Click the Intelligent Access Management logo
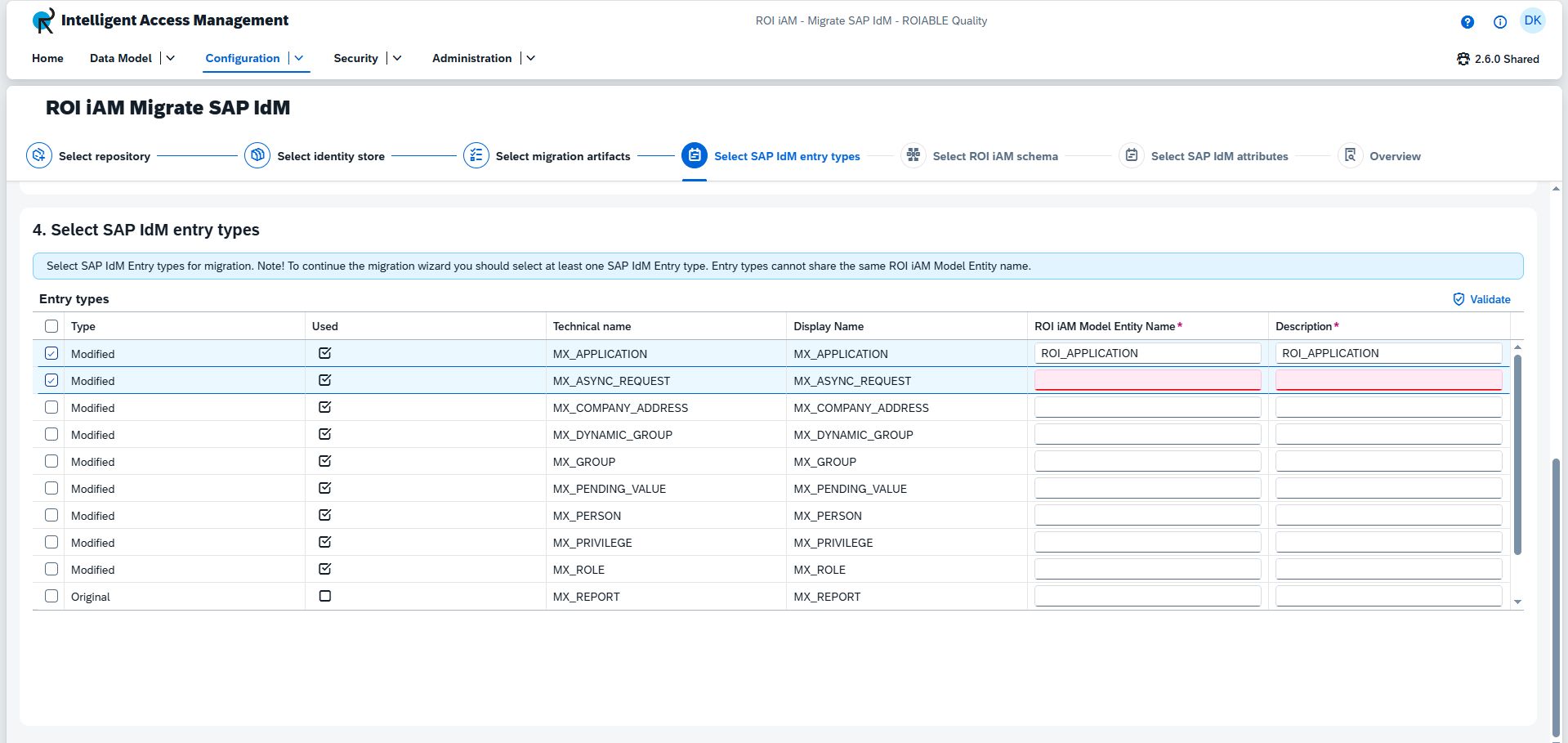The width and height of the screenshot is (1568, 743). tap(42, 20)
